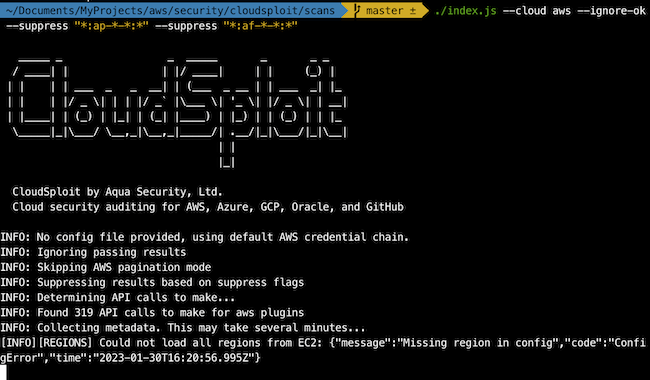This screenshot has height=380, width=650.
Task: Click the second suppress pattern "*:af-*-*:*"
Action: [260, 26]
